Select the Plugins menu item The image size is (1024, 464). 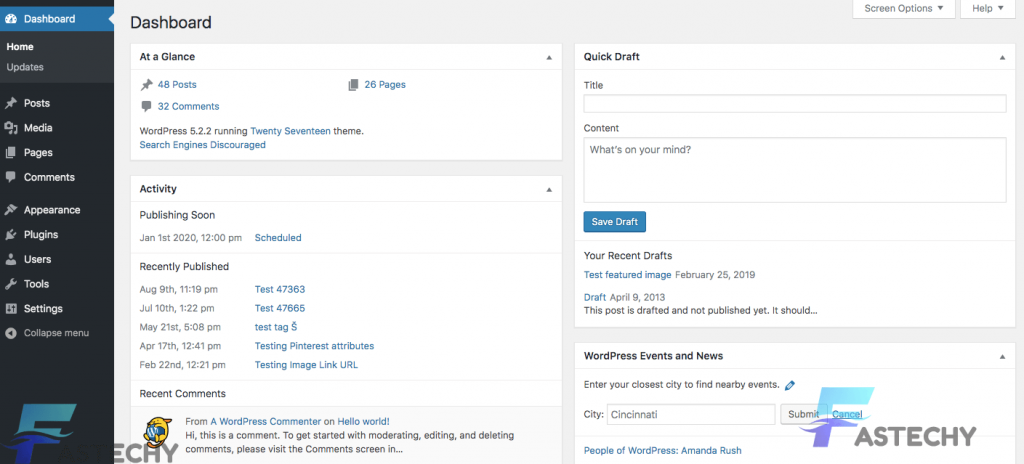pyautogui.click(x=41, y=235)
